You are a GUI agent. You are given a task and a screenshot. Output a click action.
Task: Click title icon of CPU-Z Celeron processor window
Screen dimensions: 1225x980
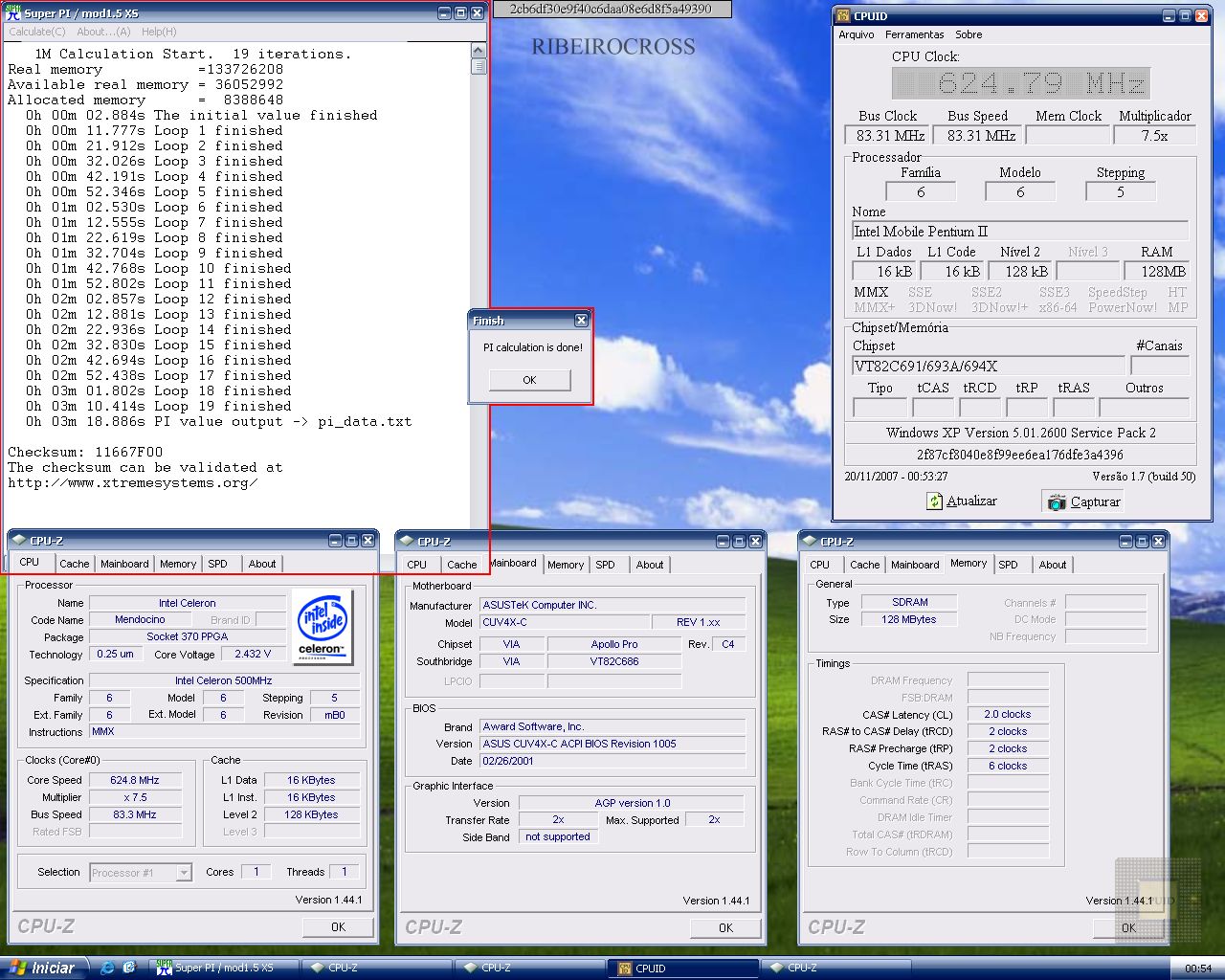click(x=20, y=541)
